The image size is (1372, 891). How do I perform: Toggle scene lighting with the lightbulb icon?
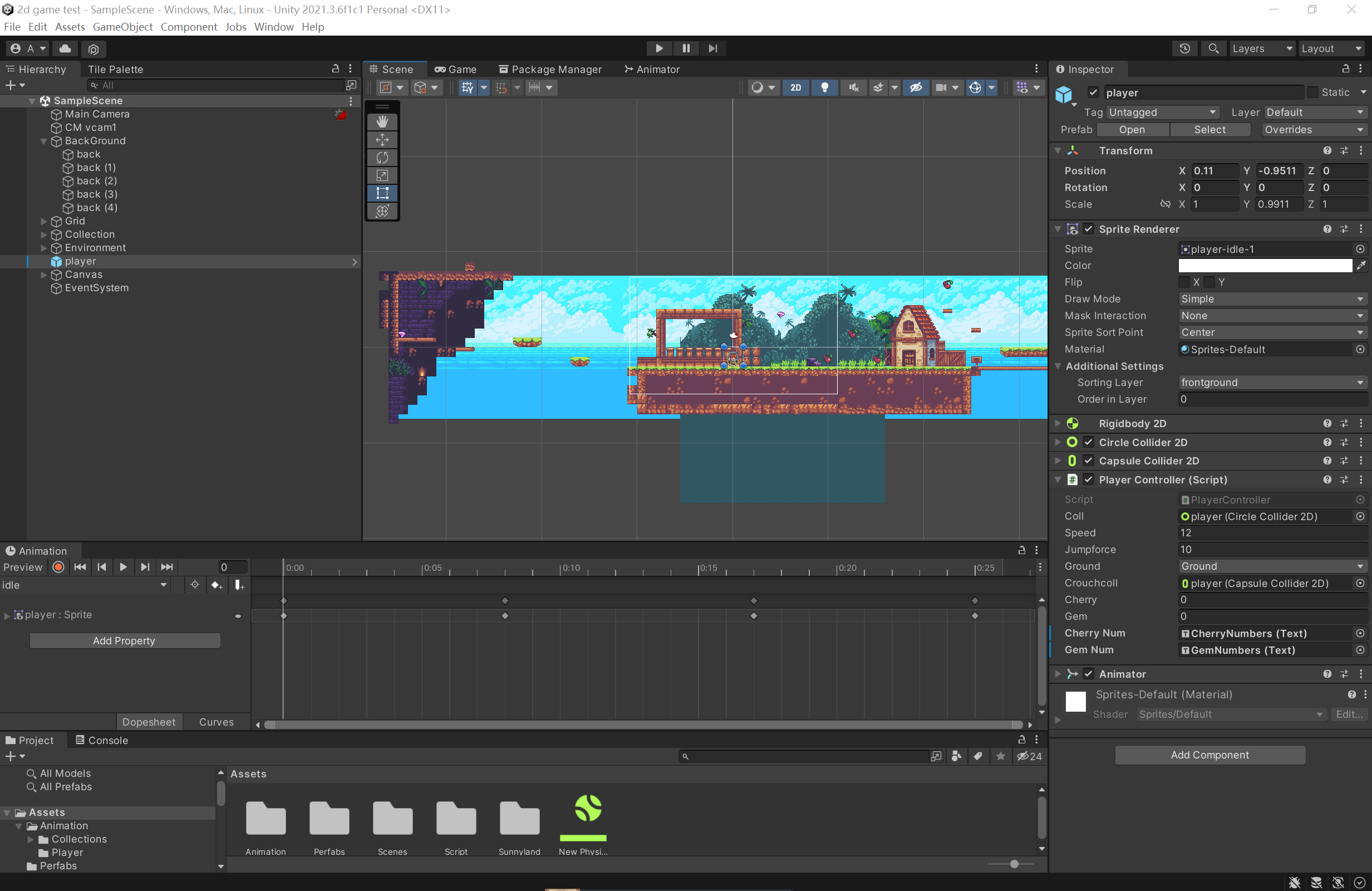click(x=824, y=87)
